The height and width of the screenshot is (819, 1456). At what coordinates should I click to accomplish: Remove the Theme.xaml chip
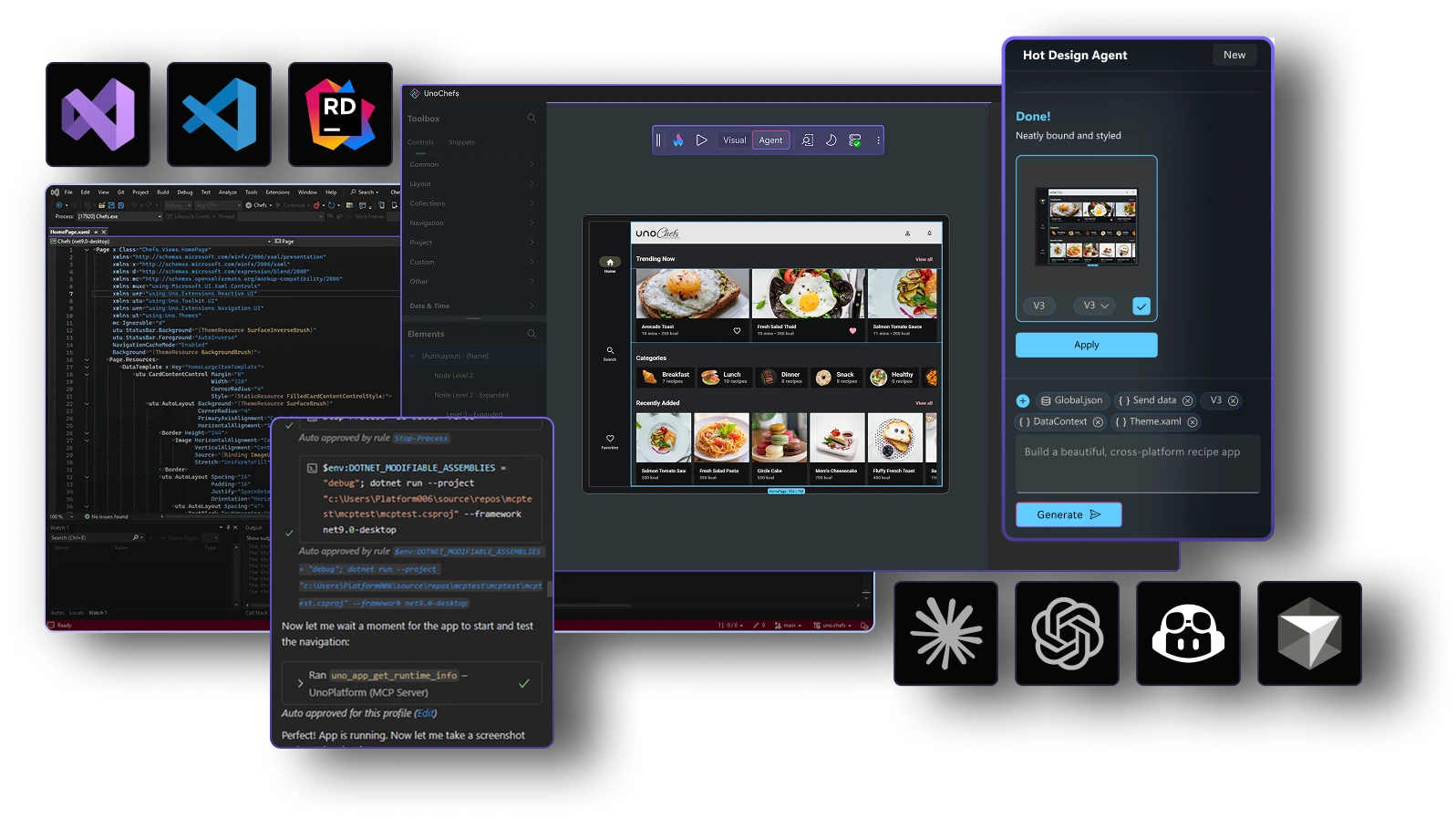tap(1193, 422)
